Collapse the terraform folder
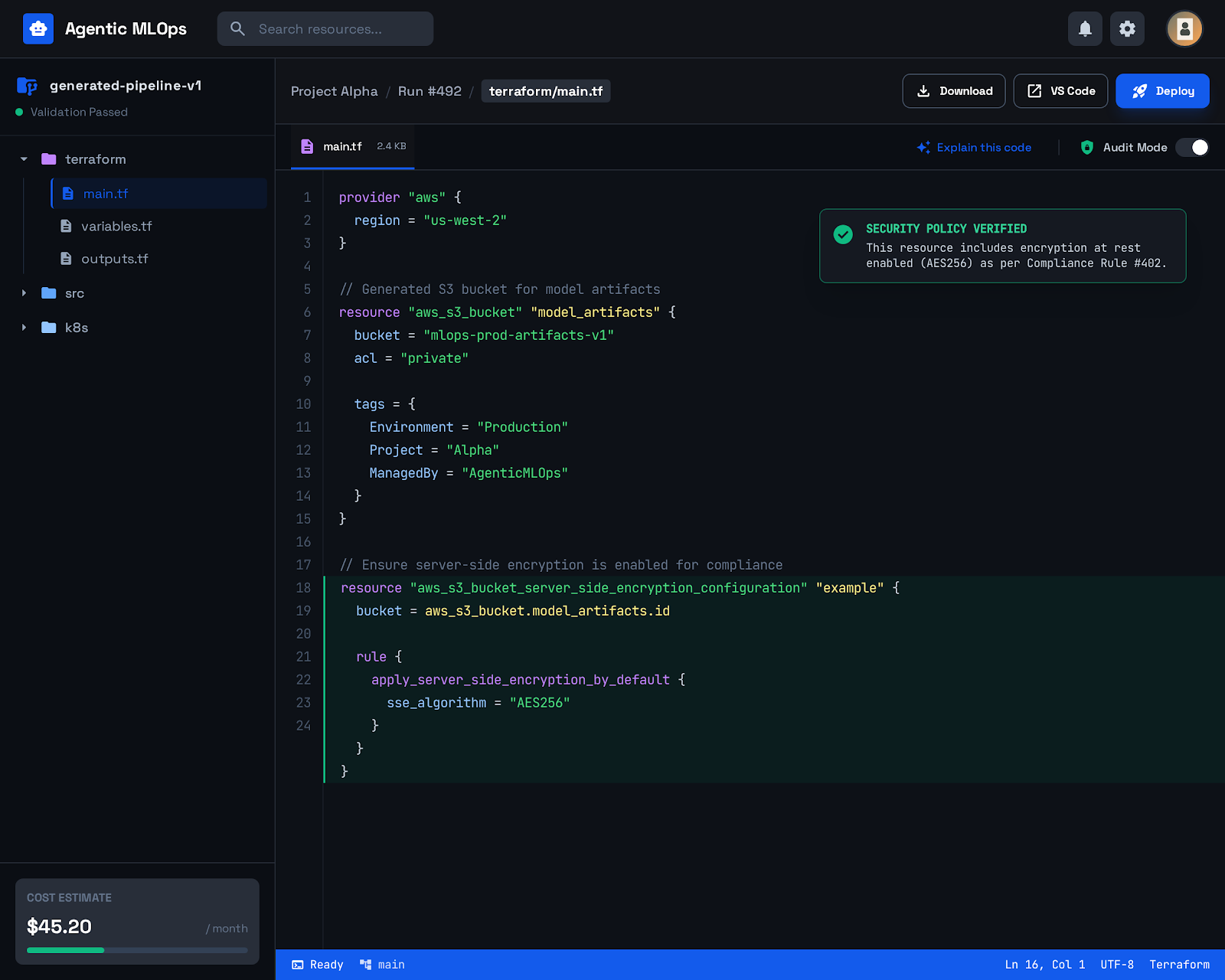This screenshot has height=980, width=1225. 23,158
